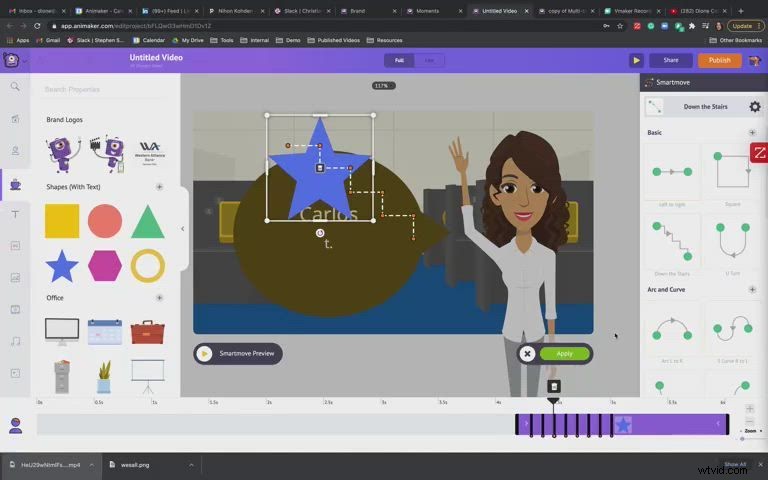
Task: Switch to the Brand browser tab
Action: click(368, 11)
